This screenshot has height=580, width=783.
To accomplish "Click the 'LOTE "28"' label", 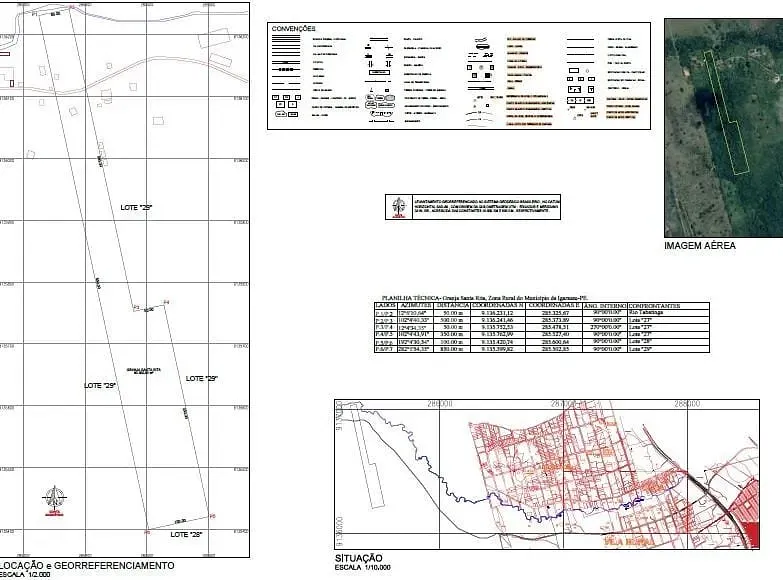I will (186, 535).
